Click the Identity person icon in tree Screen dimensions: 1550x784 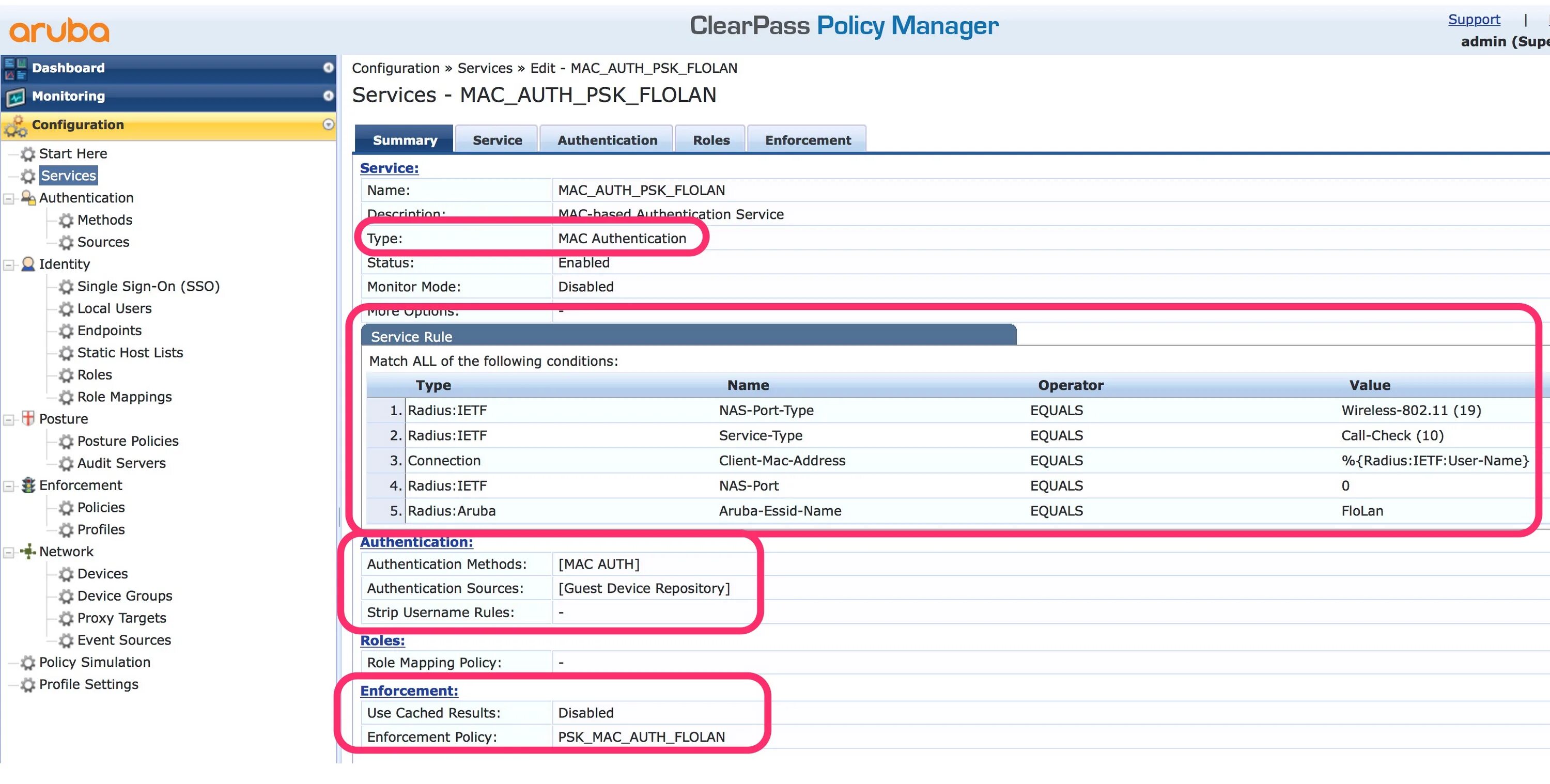[28, 264]
